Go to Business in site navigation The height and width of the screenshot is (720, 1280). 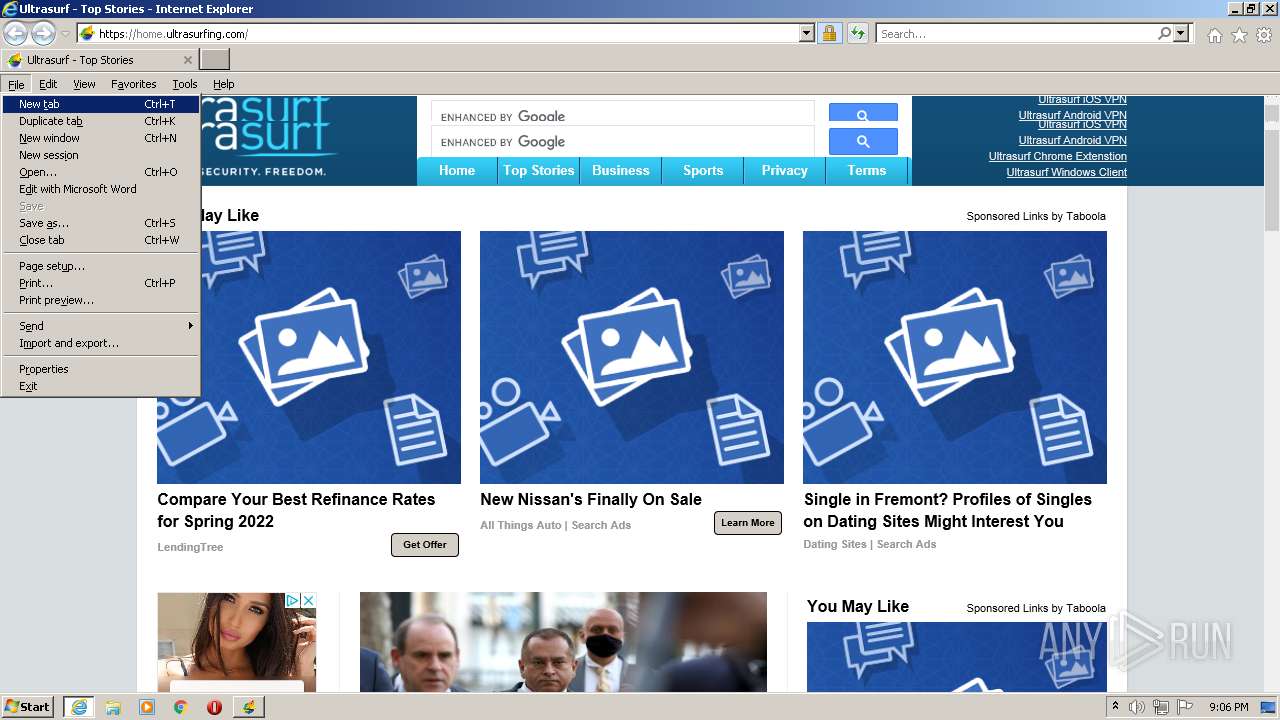[x=621, y=171]
